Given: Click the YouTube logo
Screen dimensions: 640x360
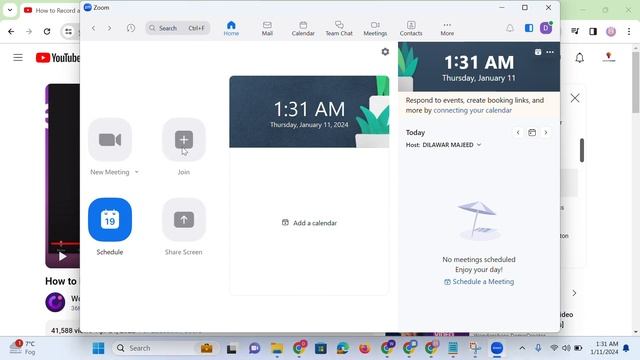Looking at the screenshot, I should [x=58, y=58].
